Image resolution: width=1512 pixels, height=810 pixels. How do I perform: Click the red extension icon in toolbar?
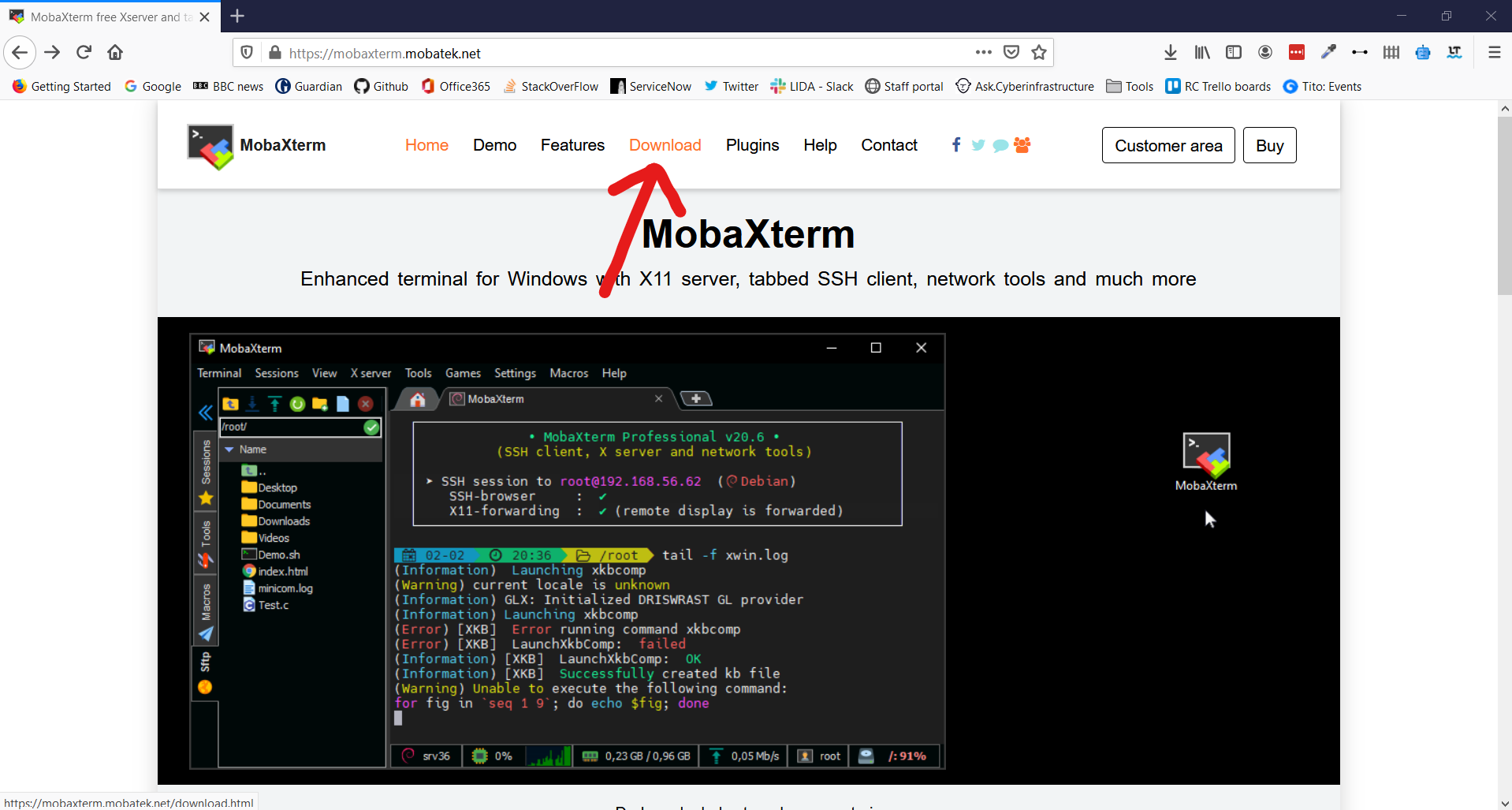click(x=1297, y=52)
